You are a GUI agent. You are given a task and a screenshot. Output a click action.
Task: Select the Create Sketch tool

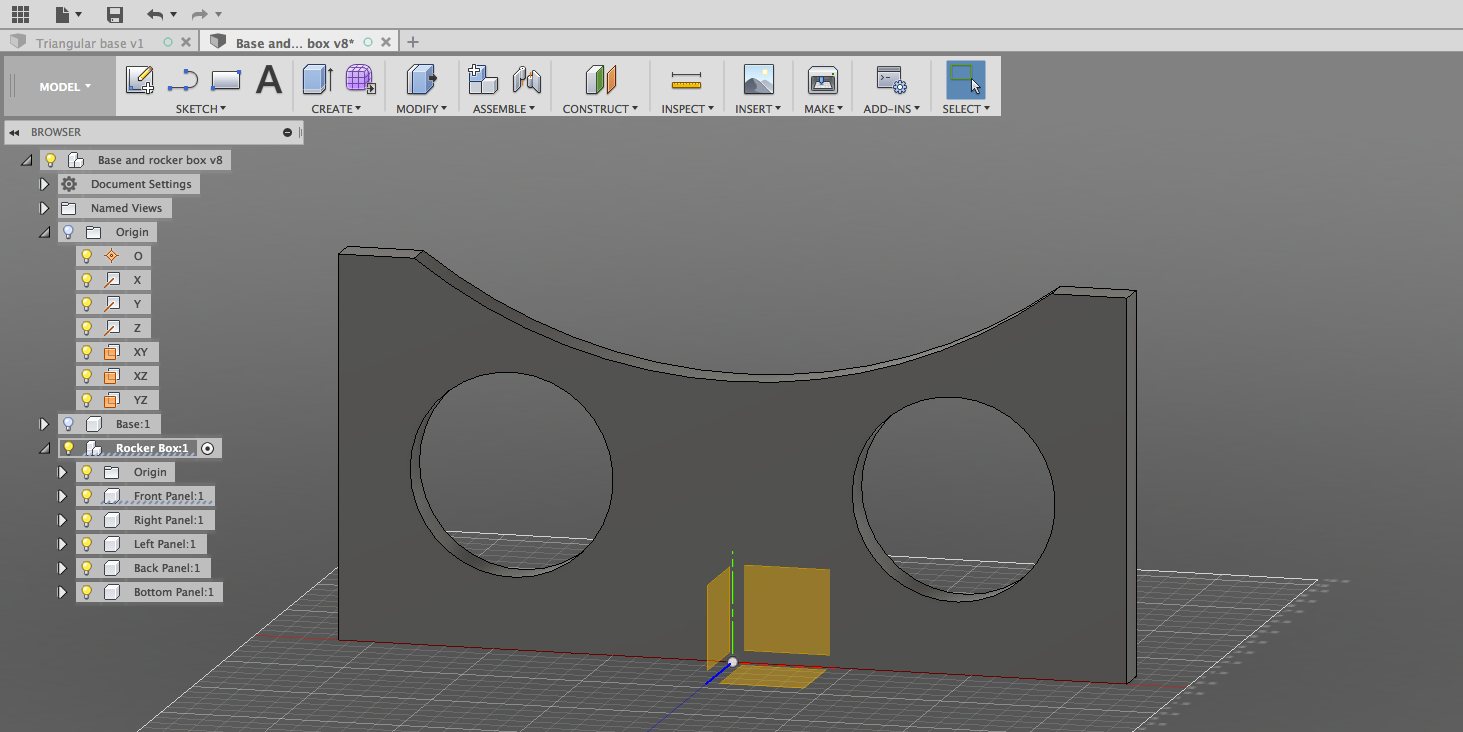tap(139, 80)
